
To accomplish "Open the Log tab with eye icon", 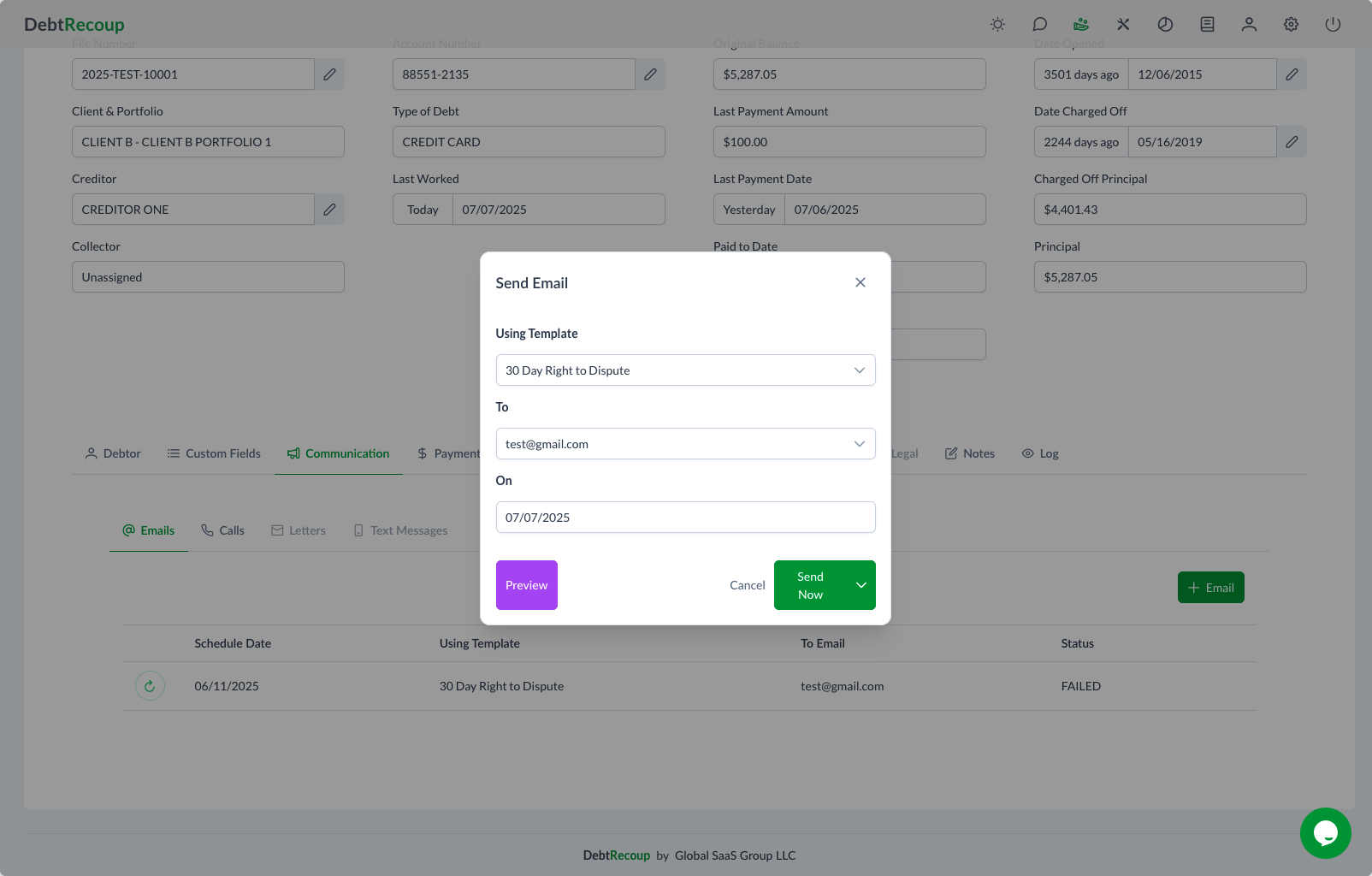I will coord(1040,453).
